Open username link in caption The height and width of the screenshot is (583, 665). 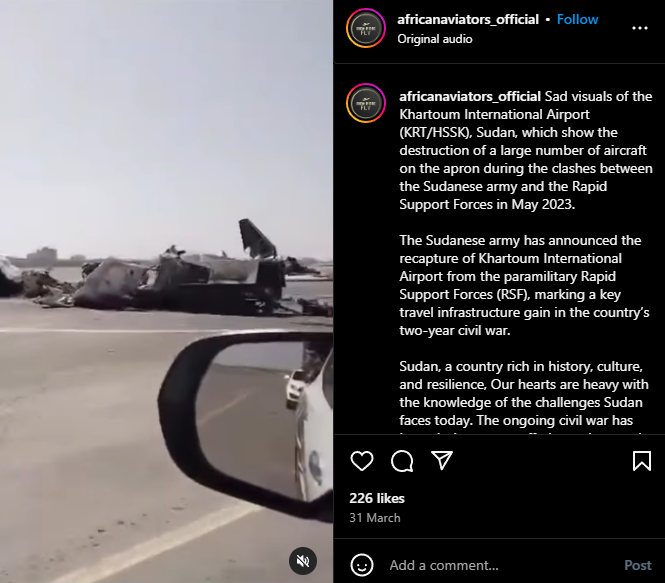point(470,97)
